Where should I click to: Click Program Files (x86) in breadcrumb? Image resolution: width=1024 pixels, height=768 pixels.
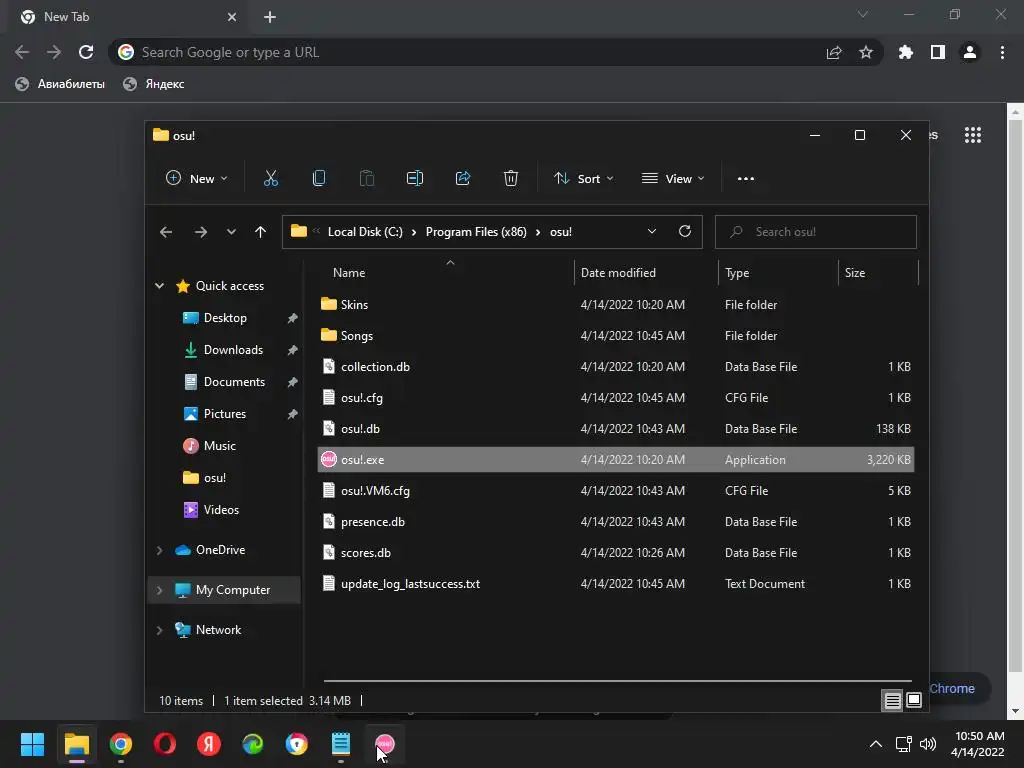pos(476,232)
